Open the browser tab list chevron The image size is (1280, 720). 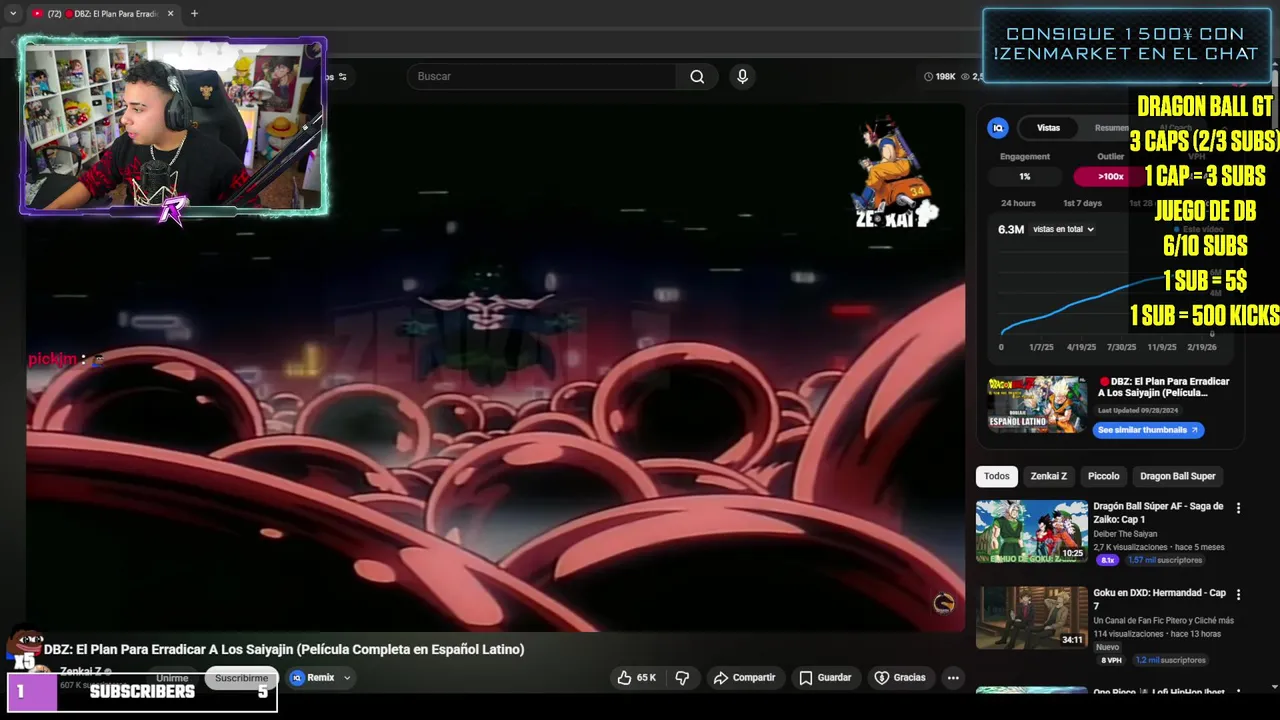(13, 14)
